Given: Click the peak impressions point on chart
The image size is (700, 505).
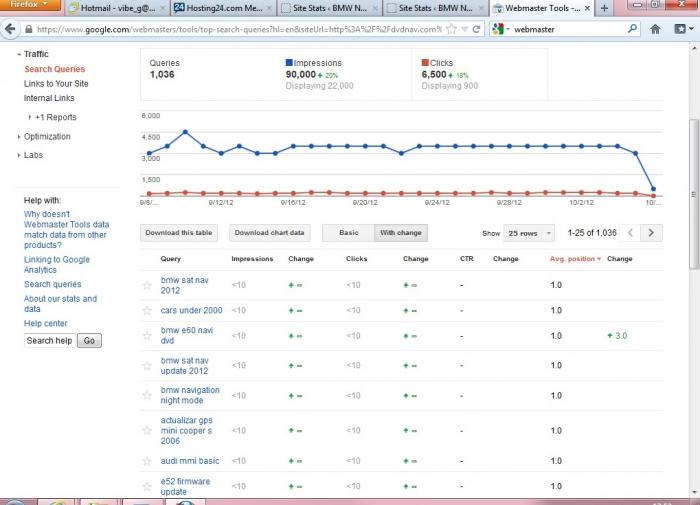Looking at the screenshot, I should point(185,132).
